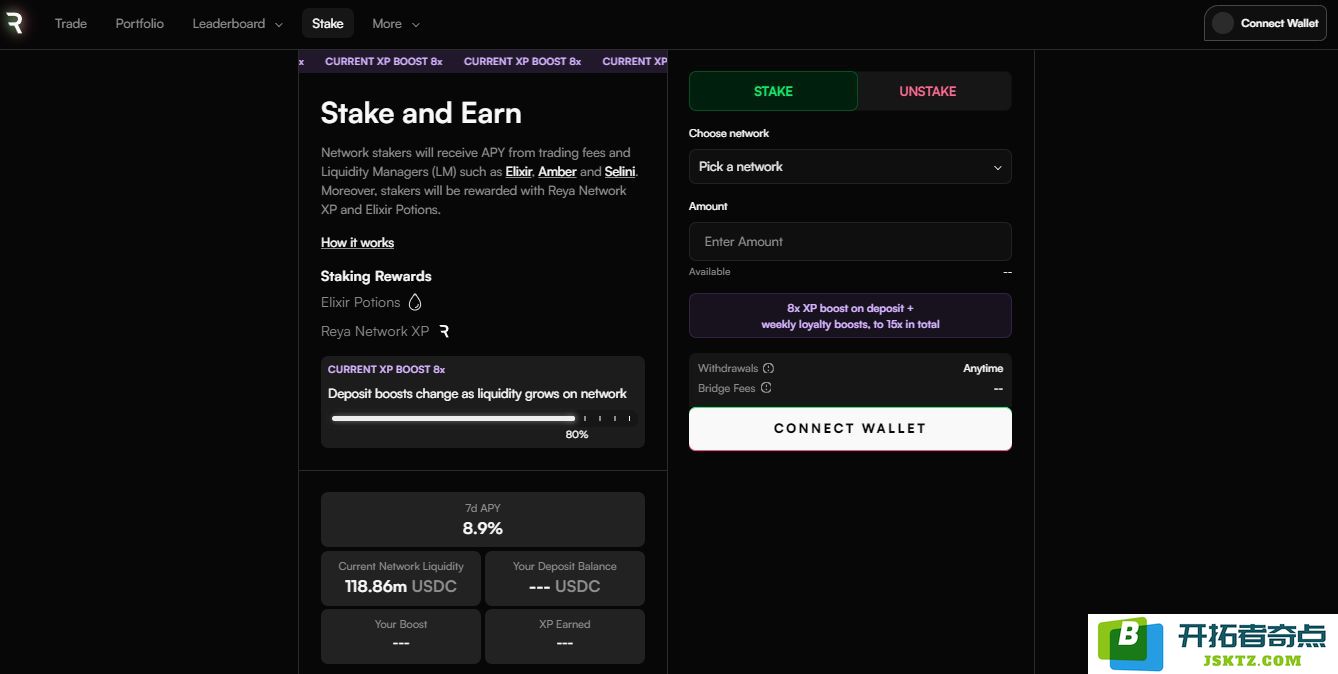Click the Bridge Fees info icon
Screen dimensions: 1338x674
click(x=766, y=388)
